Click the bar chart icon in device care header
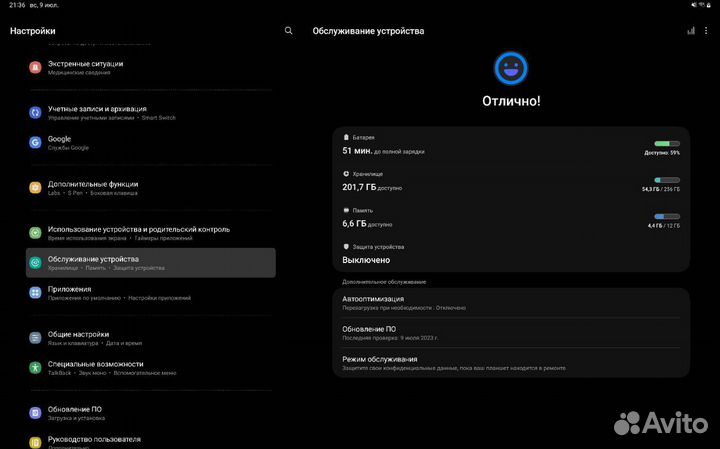Screen dimensions: 720x449 point(690,31)
